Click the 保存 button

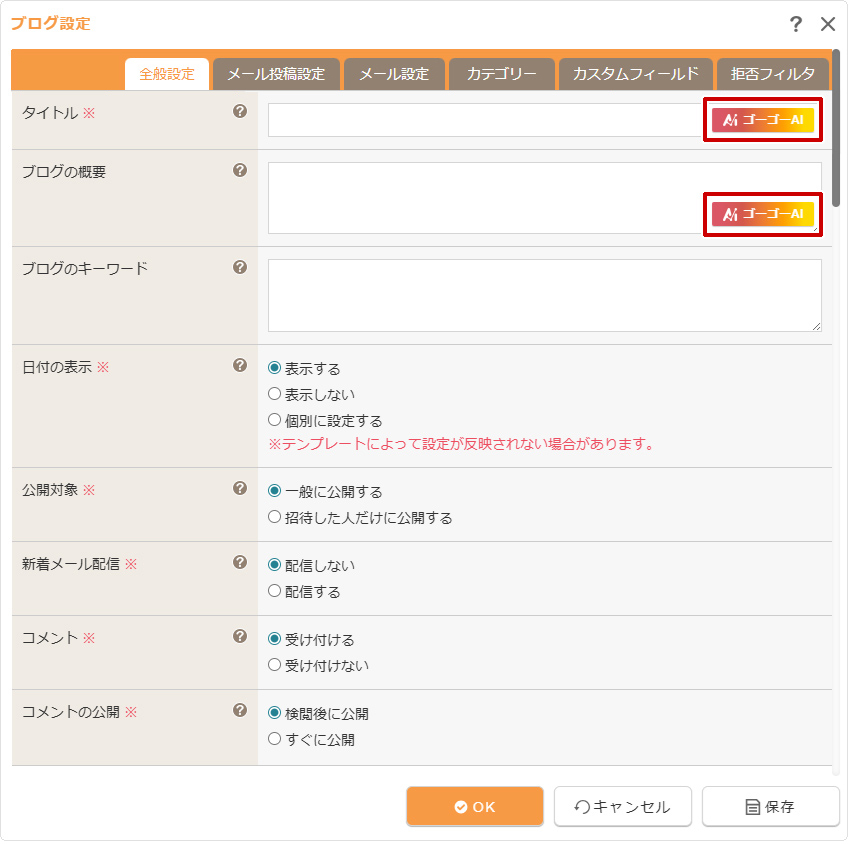coord(770,806)
